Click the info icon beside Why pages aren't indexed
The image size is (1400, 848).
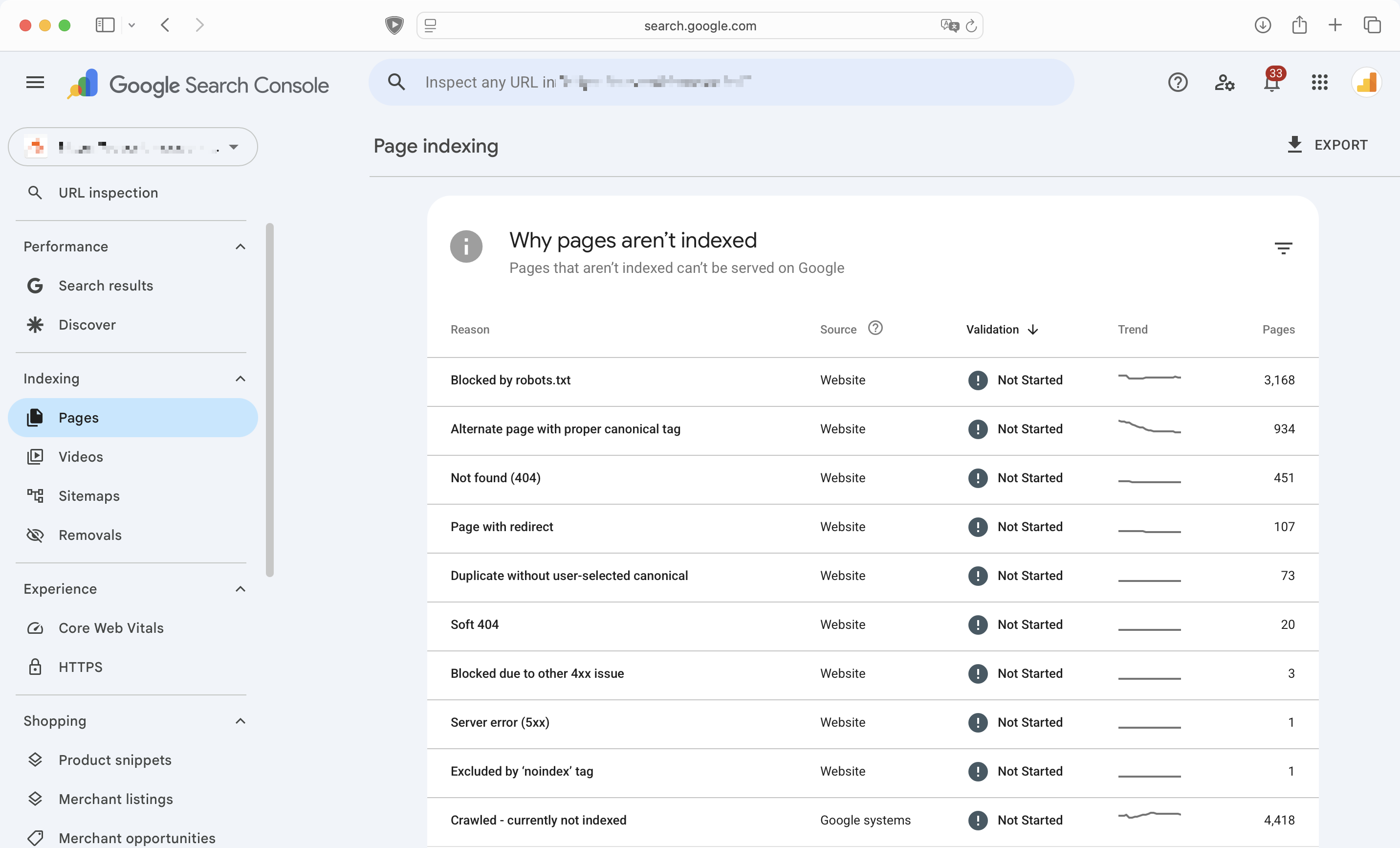pyautogui.click(x=466, y=246)
